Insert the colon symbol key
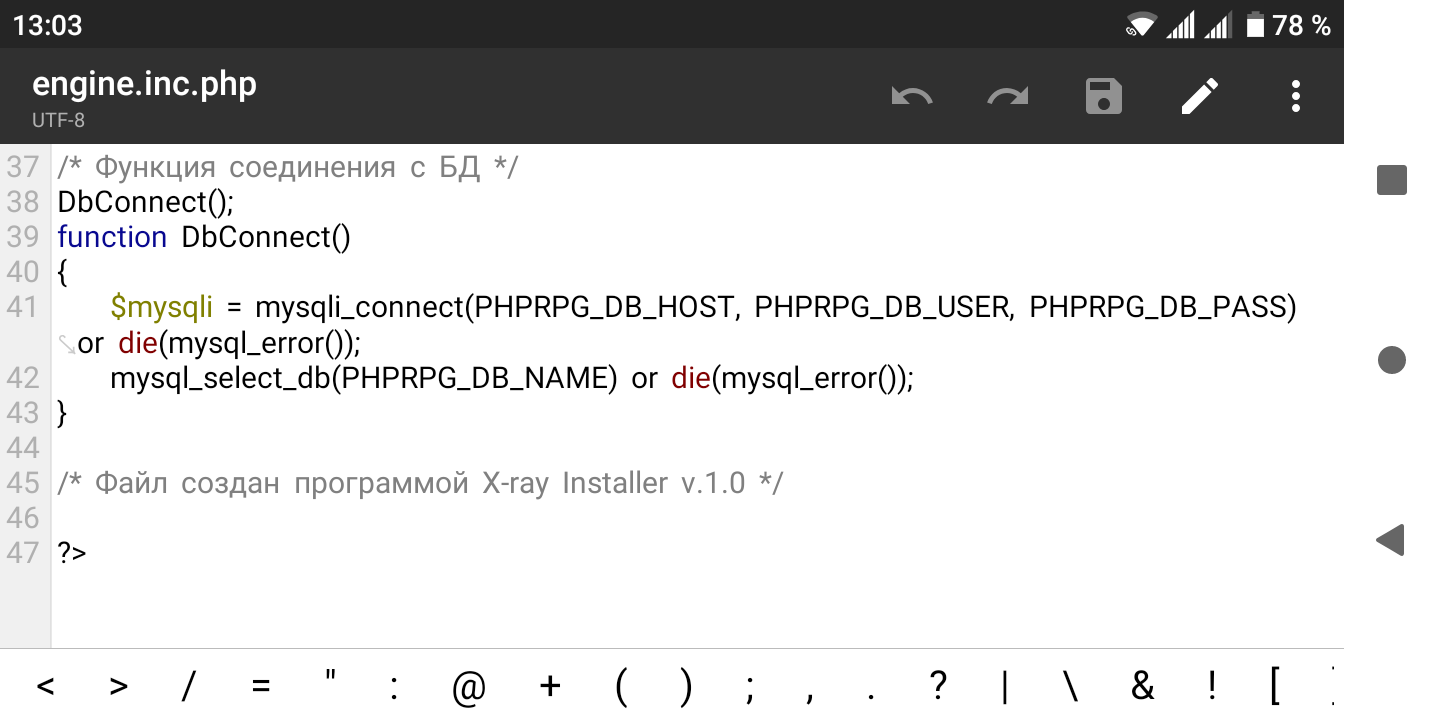1440x720 pixels. click(x=395, y=686)
